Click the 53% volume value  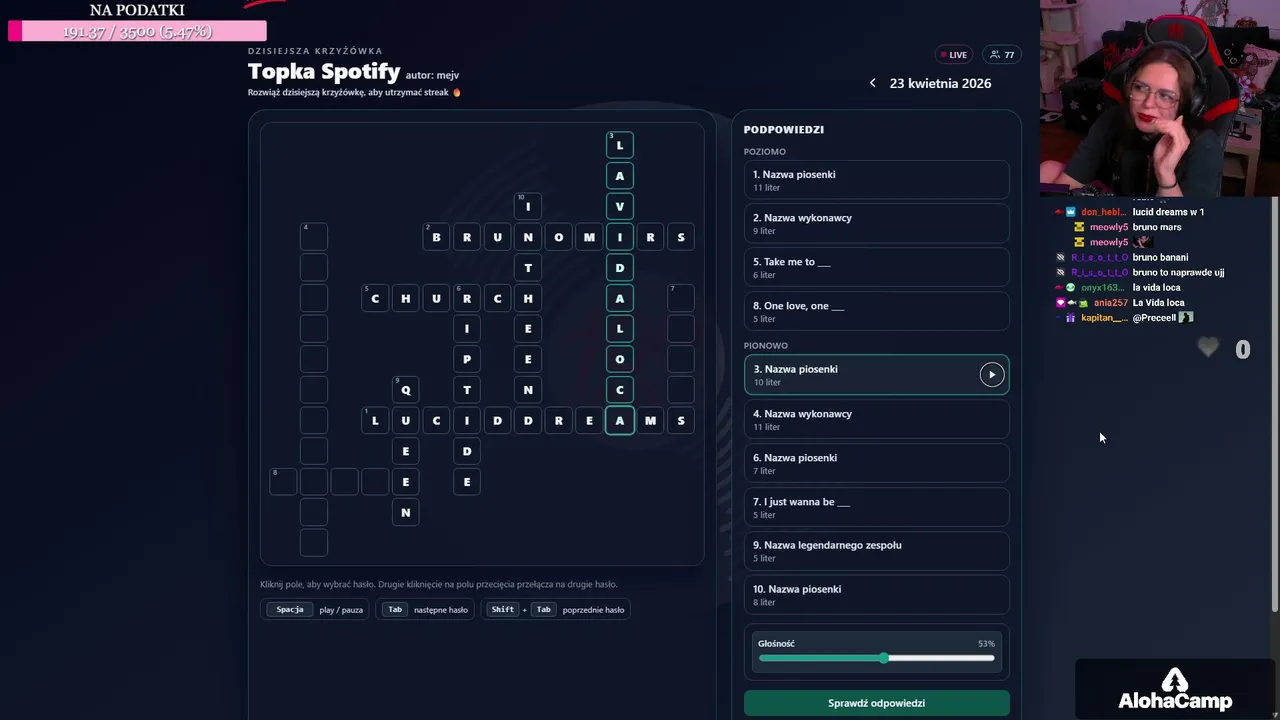click(986, 644)
